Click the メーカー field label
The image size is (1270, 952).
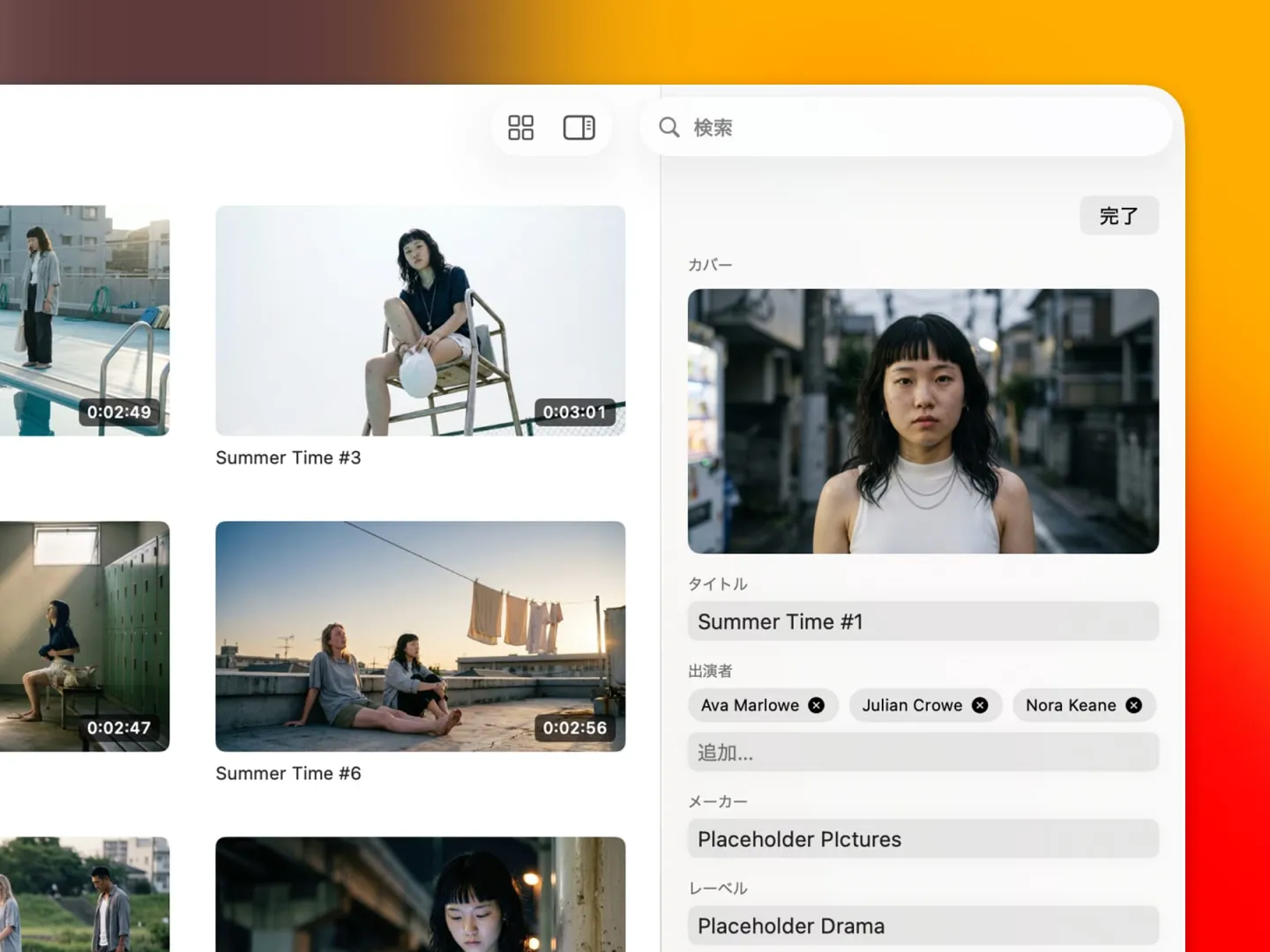pyautogui.click(x=718, y=801)
